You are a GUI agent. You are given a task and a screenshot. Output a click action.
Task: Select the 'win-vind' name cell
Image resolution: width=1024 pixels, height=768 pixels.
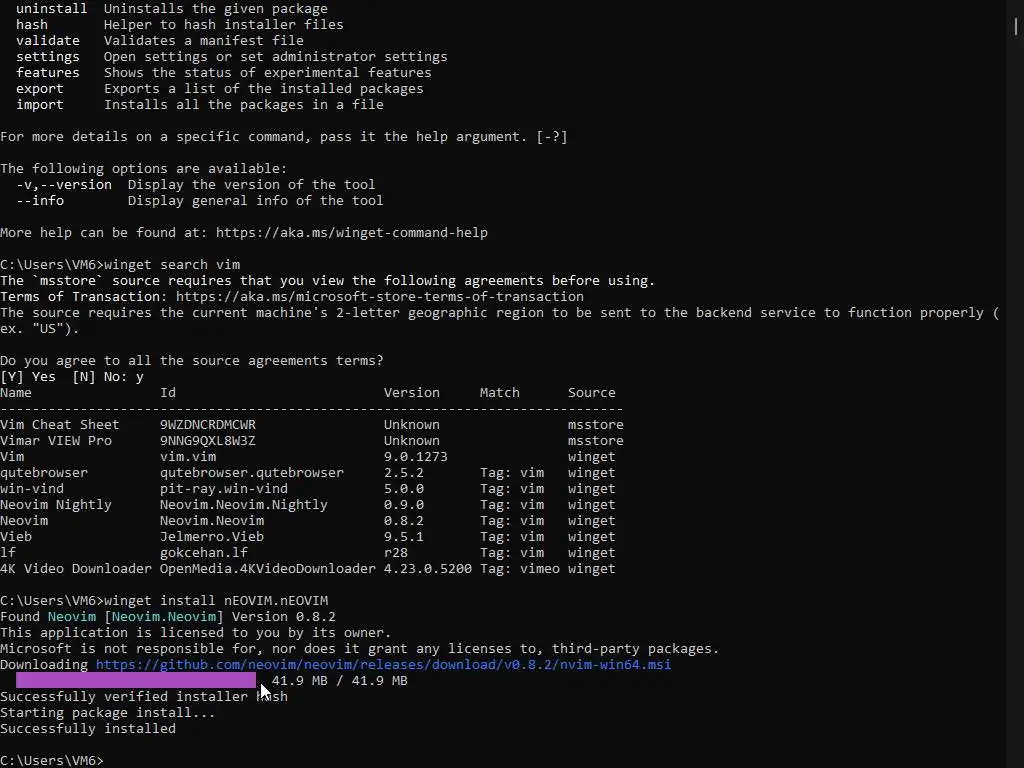[32, 488]
